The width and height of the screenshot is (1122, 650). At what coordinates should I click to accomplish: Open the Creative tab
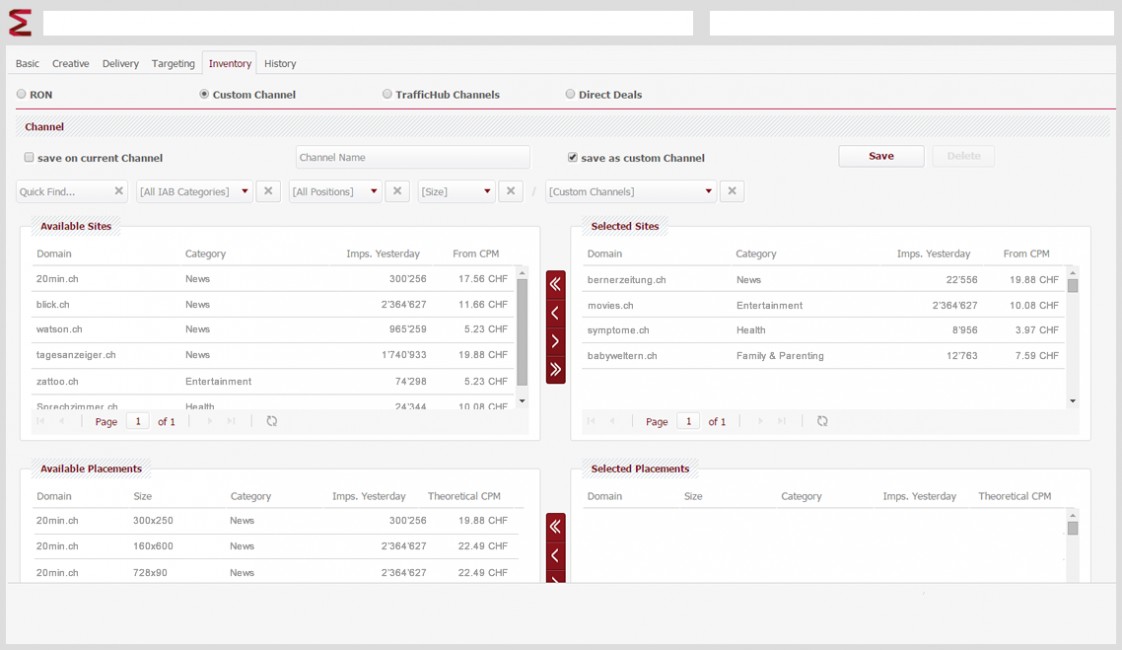[x=71, y=64]
